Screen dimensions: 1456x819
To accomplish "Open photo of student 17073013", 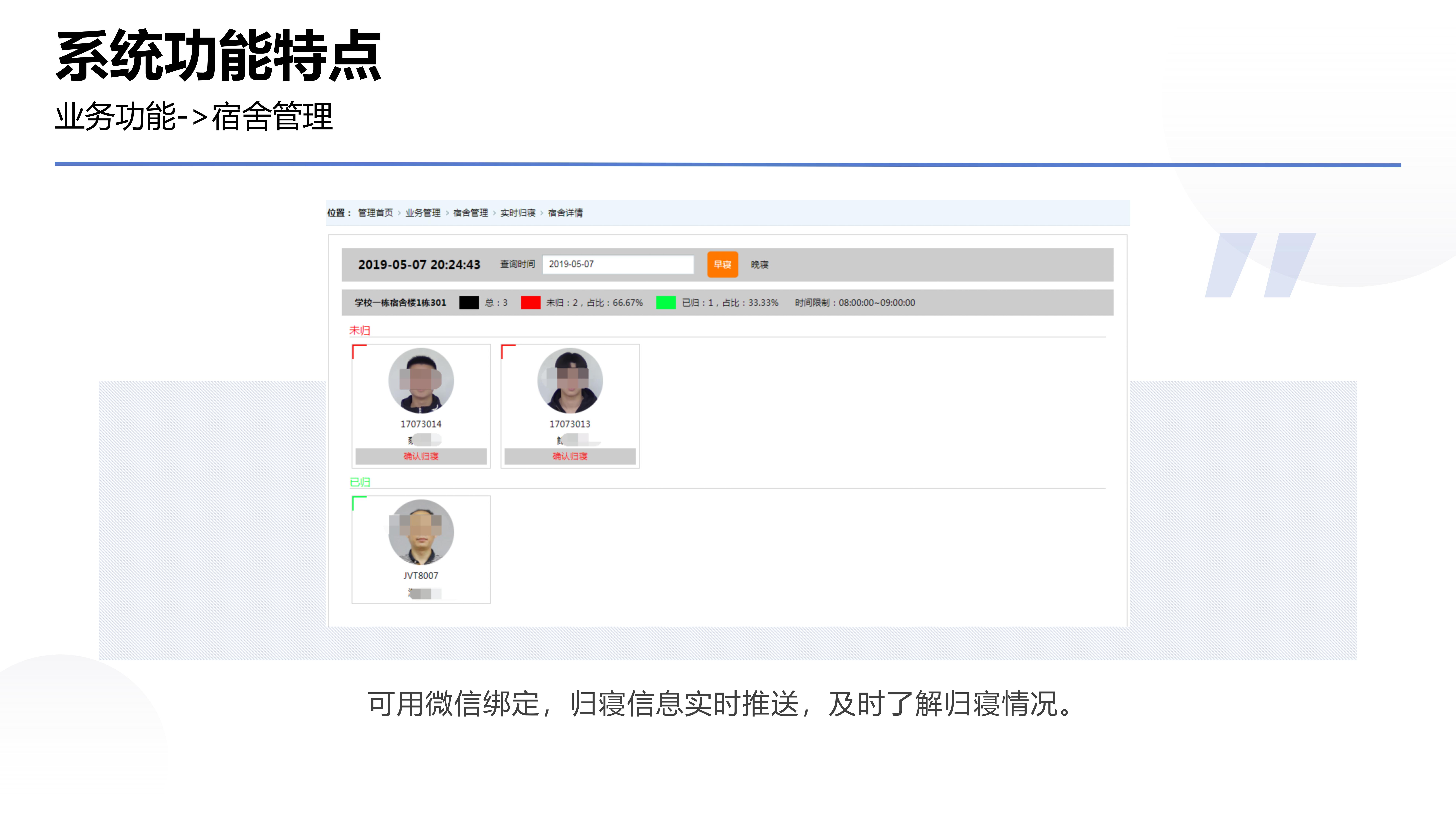I will pyautogui.click(x=570, y=380).
